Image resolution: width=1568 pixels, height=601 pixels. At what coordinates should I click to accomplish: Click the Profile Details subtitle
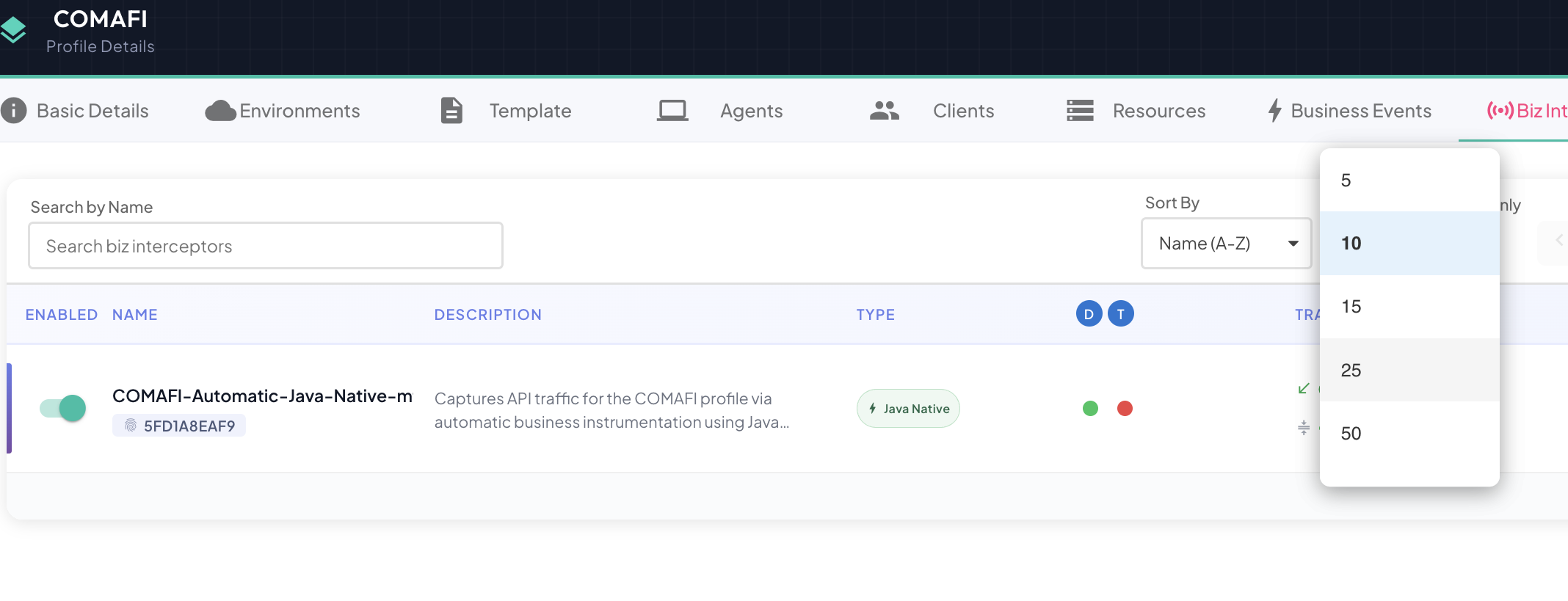pyautogui.click(x=101, y=46)
